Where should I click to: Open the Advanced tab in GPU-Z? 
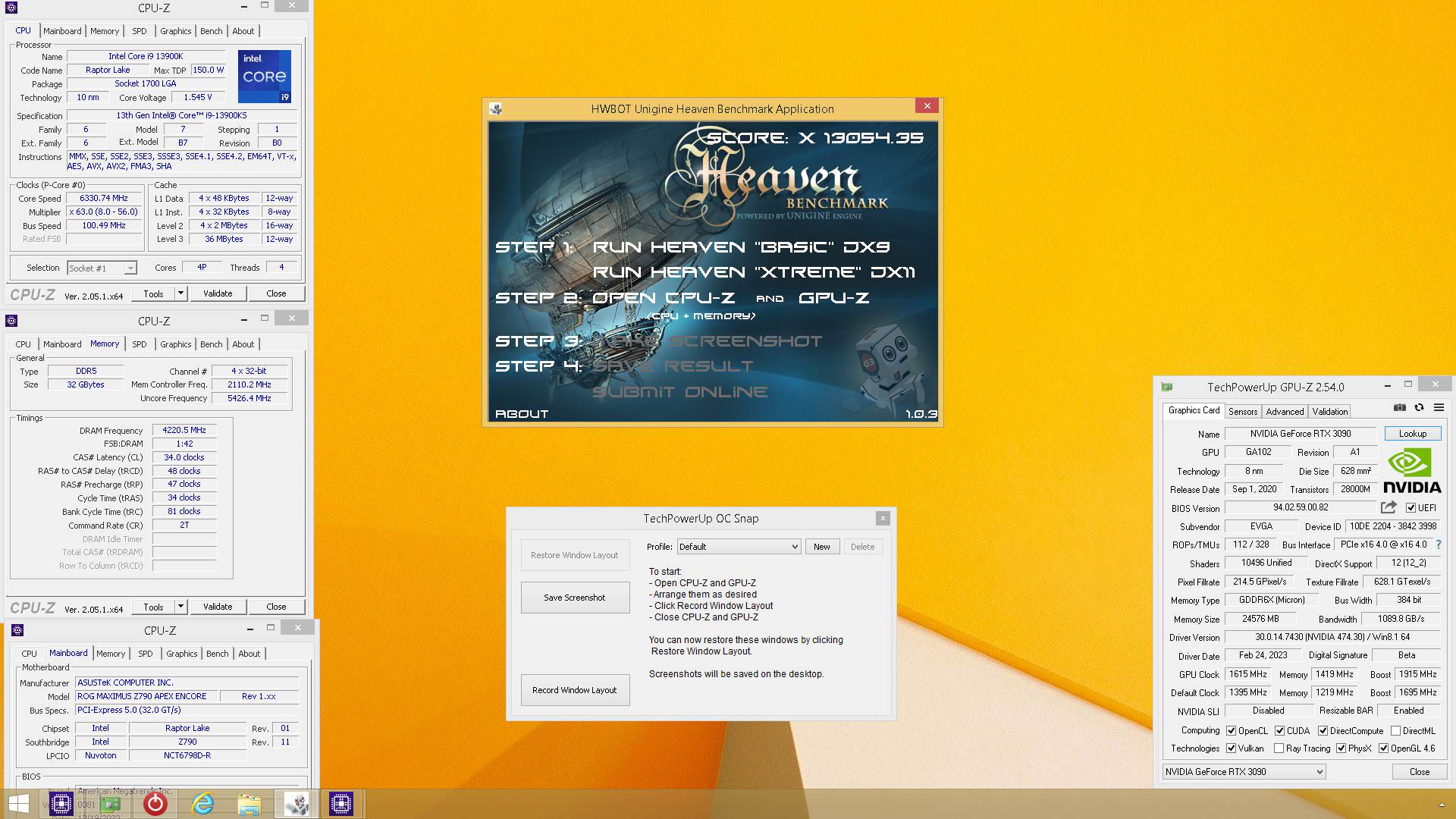pos(1285,412)
